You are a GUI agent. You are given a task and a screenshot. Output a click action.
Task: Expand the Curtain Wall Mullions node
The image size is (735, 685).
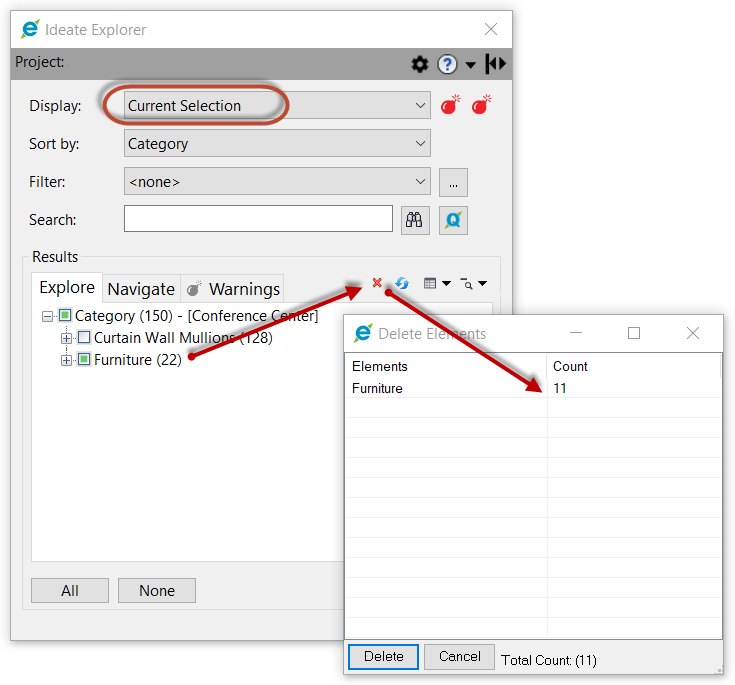pos(67,338)
